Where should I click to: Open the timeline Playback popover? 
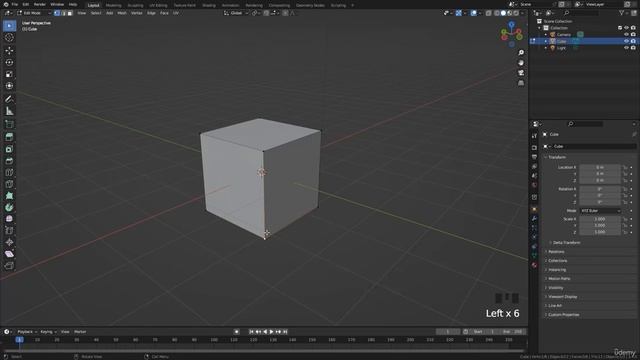click(27, 332)
